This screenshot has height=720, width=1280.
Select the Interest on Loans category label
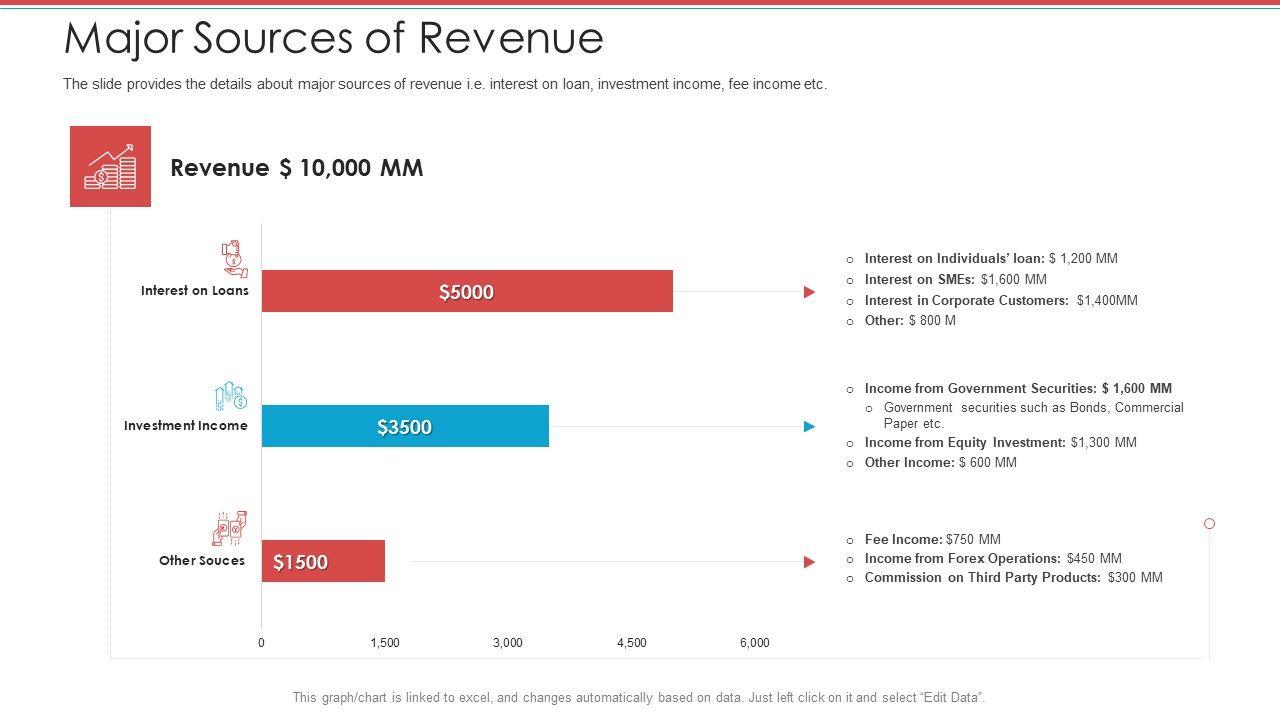pyautogui.click(x=194, y=291)
